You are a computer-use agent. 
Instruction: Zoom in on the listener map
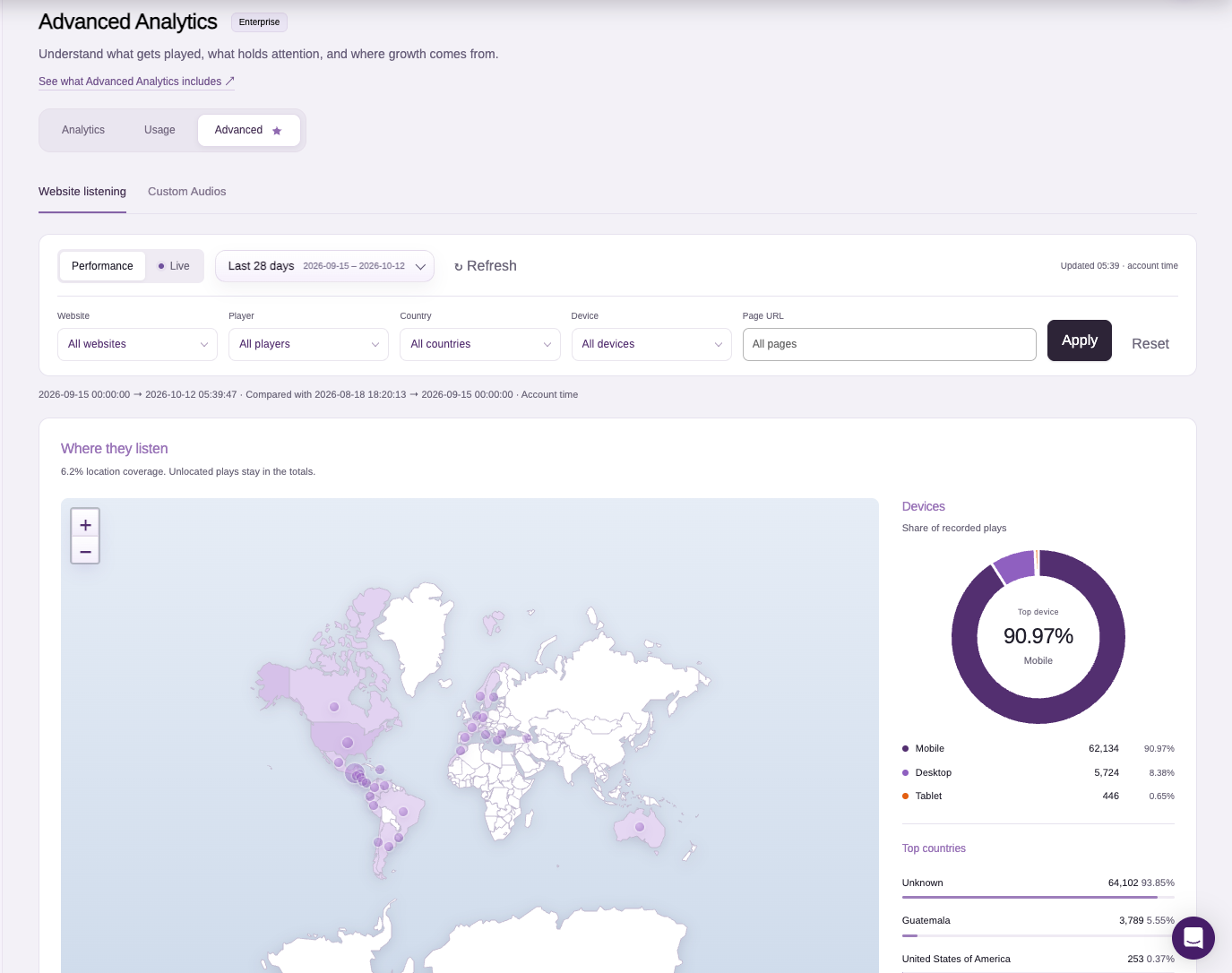(x=85, y=525)
